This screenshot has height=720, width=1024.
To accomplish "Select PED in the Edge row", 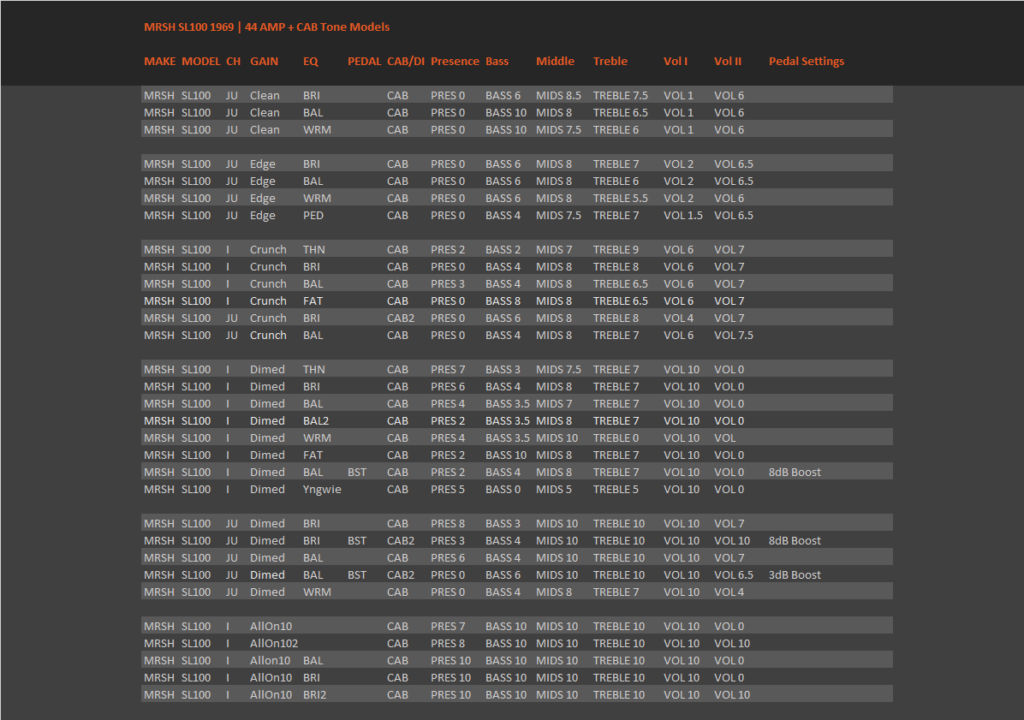I will (x=313, y=216).
